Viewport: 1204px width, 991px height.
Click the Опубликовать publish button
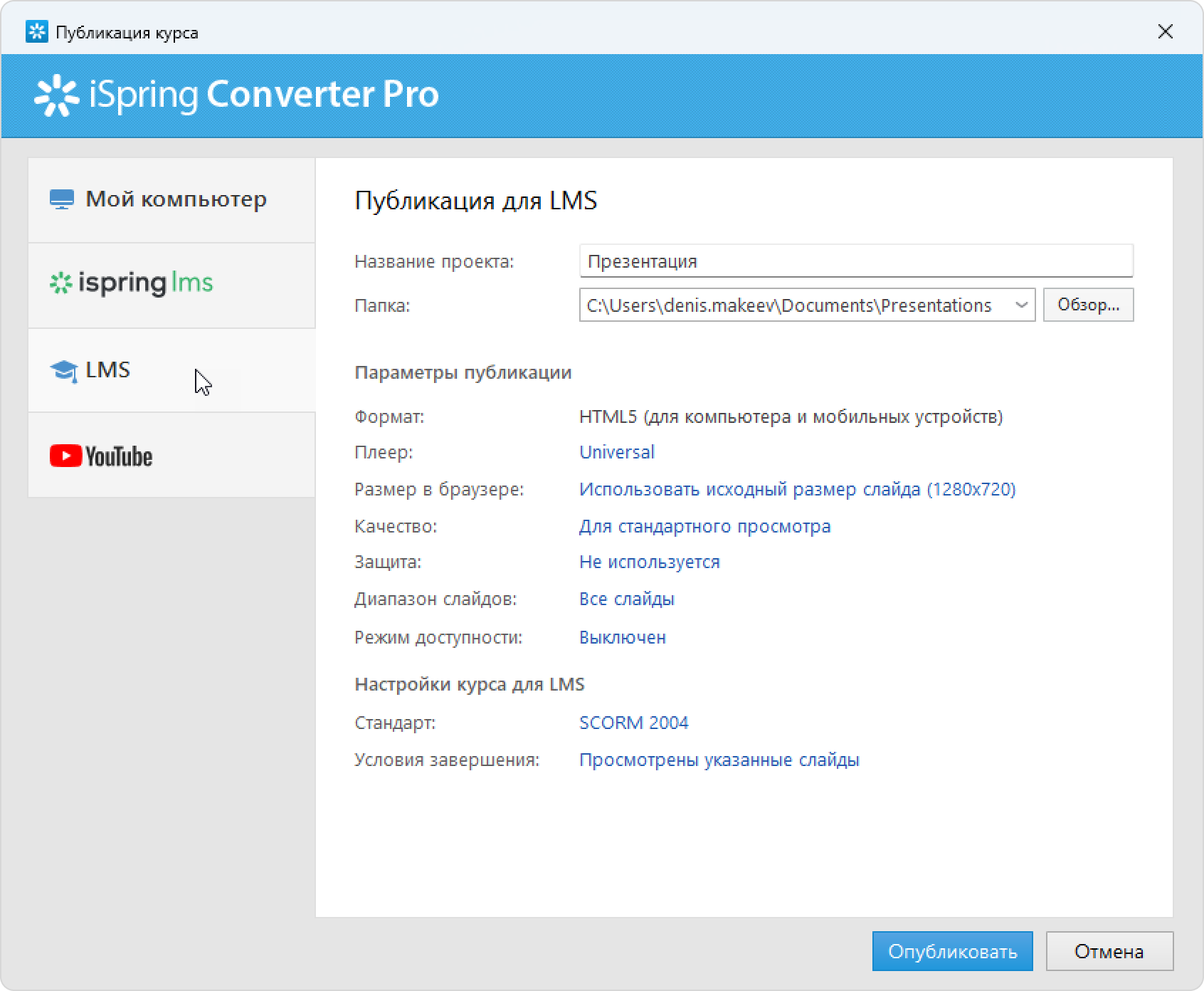953,951
